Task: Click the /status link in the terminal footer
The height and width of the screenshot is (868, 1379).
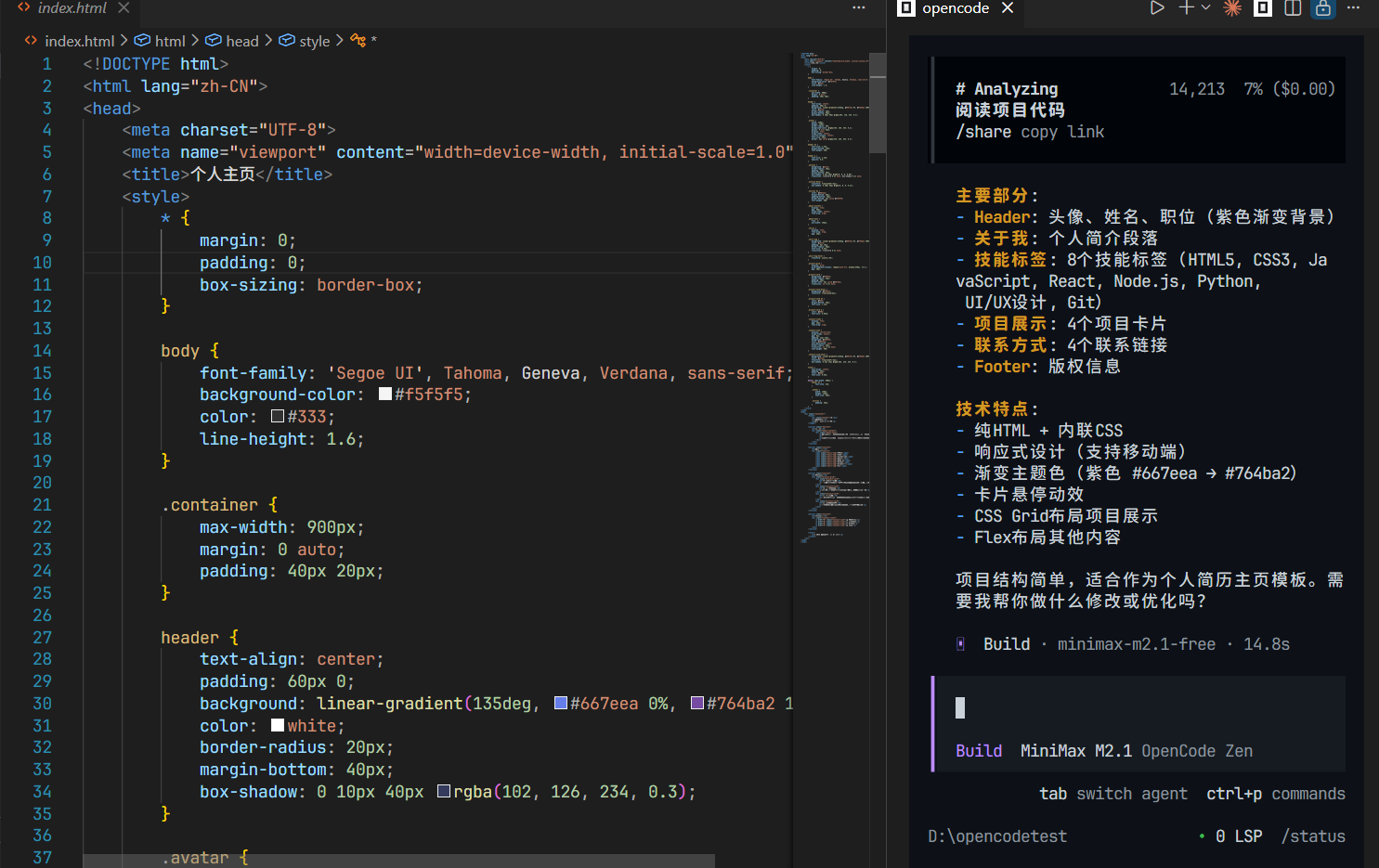Action: click(x=1313, y=836)
